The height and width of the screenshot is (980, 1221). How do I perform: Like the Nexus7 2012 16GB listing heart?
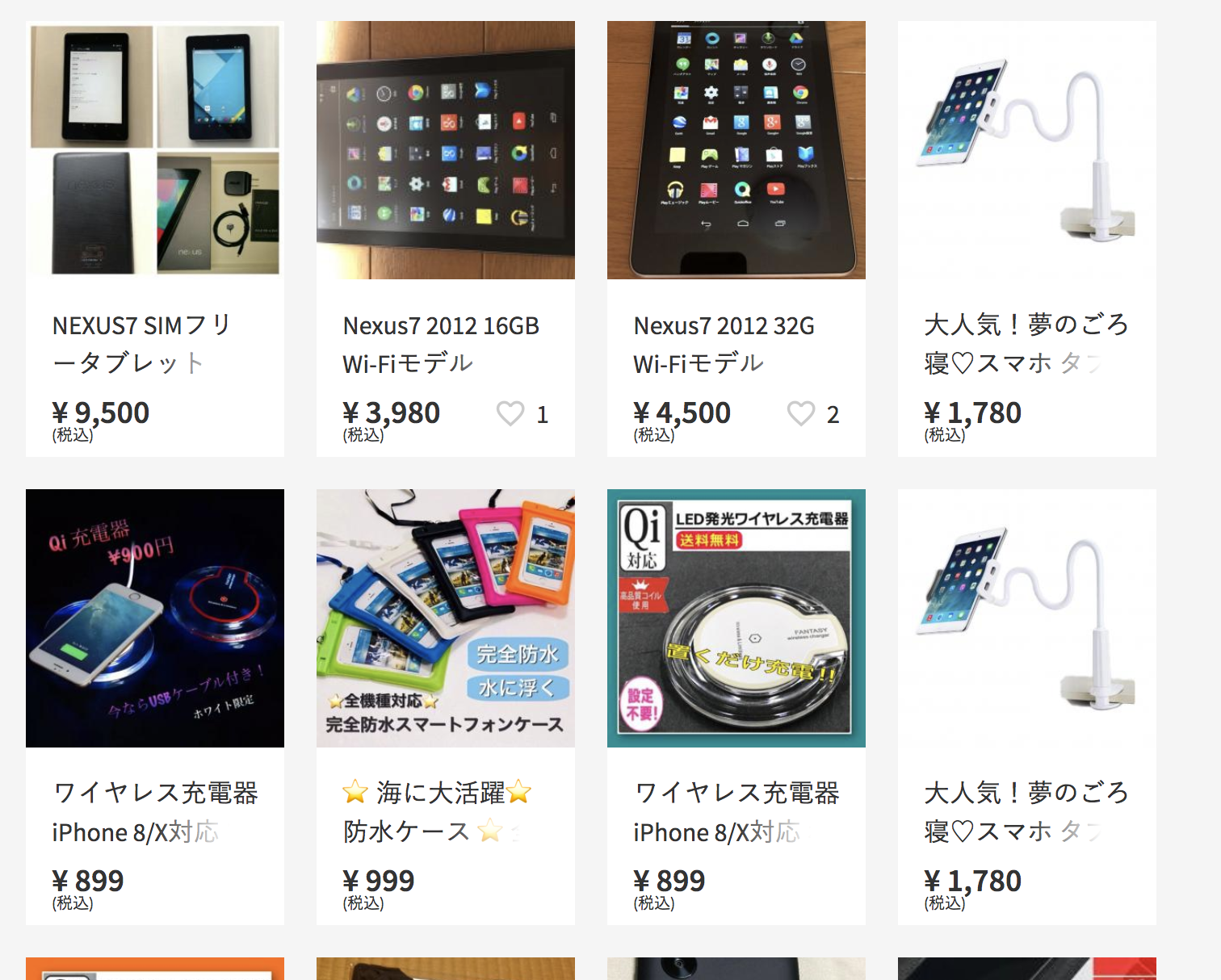pyautogui.click(x=510, y=413)
